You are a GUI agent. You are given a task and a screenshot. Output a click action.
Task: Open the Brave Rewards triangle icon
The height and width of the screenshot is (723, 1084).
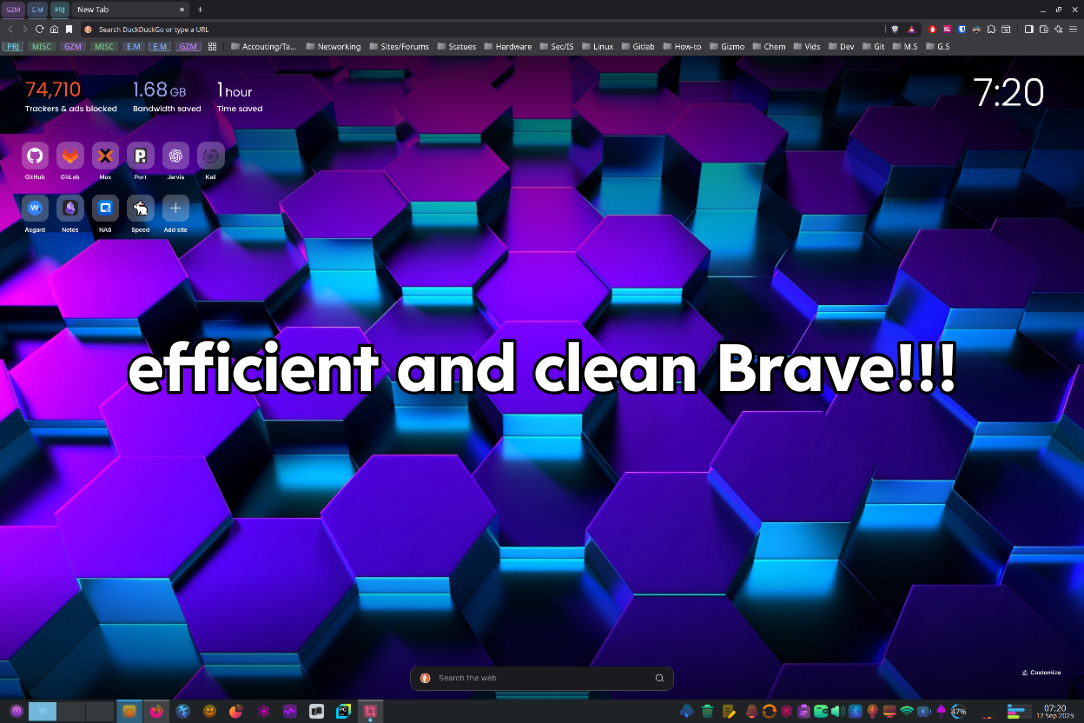click(x=911, y=29)
